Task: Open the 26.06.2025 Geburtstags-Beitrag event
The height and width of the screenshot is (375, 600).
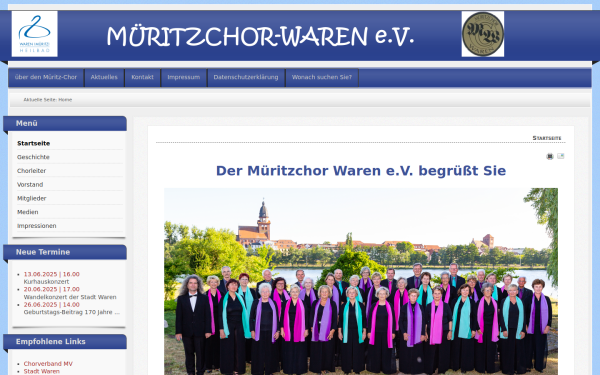Action: pyautogui.click(x=52, y=305)
